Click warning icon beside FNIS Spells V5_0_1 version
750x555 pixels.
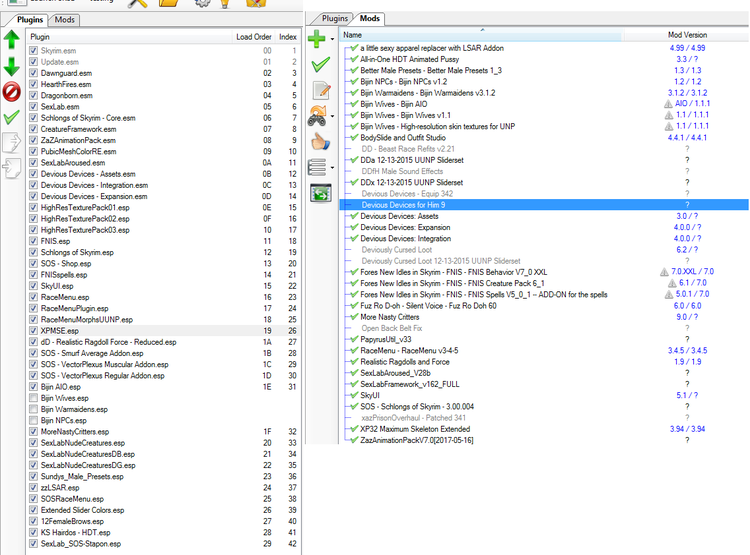[x=669, y=294]
